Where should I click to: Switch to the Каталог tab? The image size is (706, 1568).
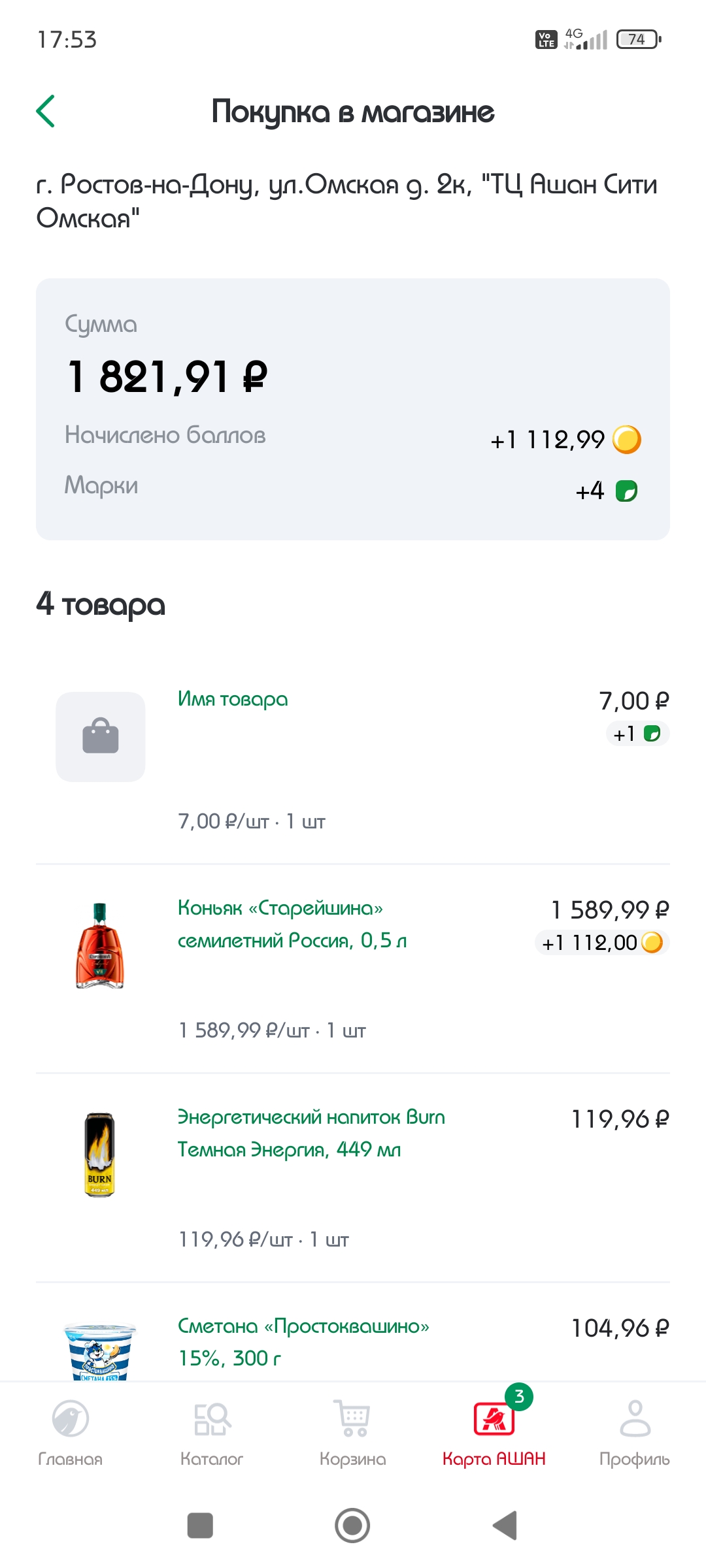(x=212, y=1431)
